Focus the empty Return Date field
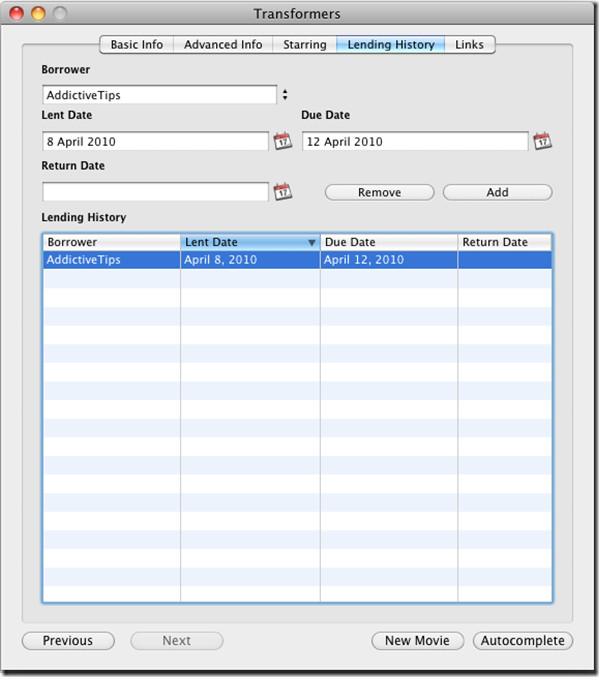599x677 pixels. (155, 192)
